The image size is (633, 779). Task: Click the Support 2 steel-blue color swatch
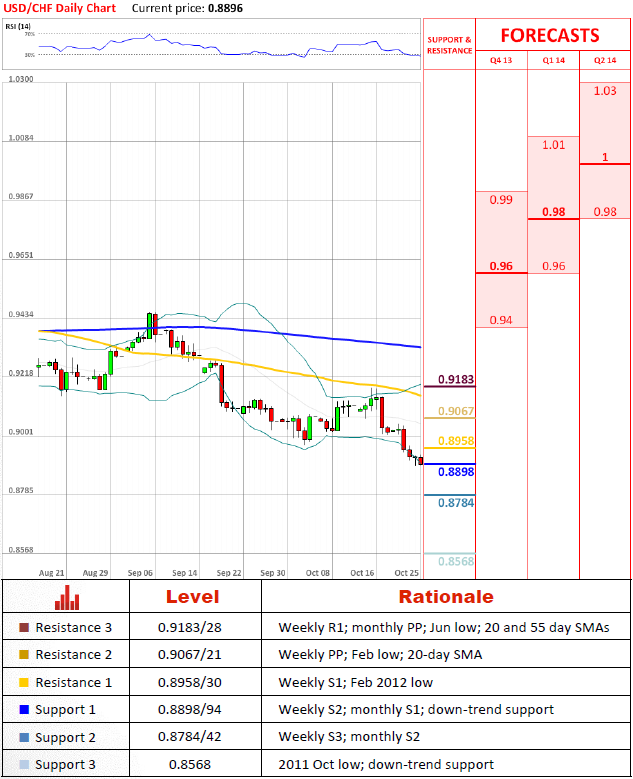[24, 737]
